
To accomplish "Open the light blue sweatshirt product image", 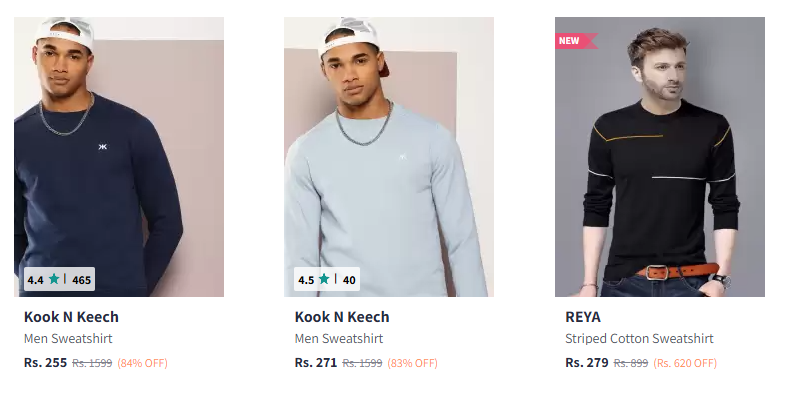I will click(x=389, y=157).
